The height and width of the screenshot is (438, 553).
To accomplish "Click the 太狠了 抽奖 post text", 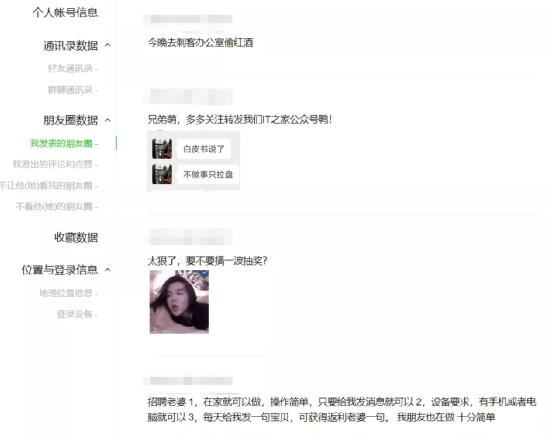I will pyautogui.click(x=207, y=261).
